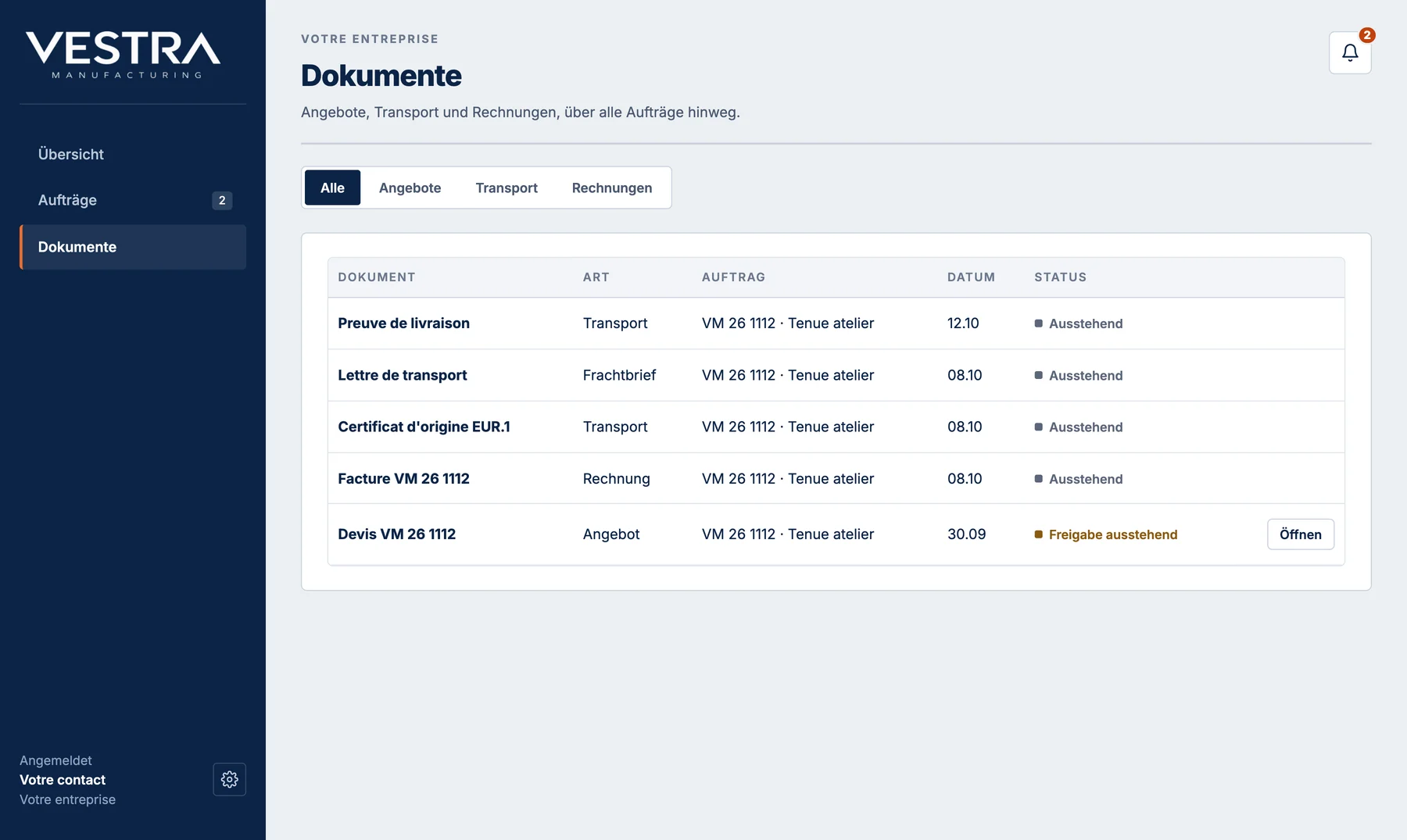The image size is (1407, 840).
Task: Click Votre entreprise under user name
Action: tap(68, 799)
